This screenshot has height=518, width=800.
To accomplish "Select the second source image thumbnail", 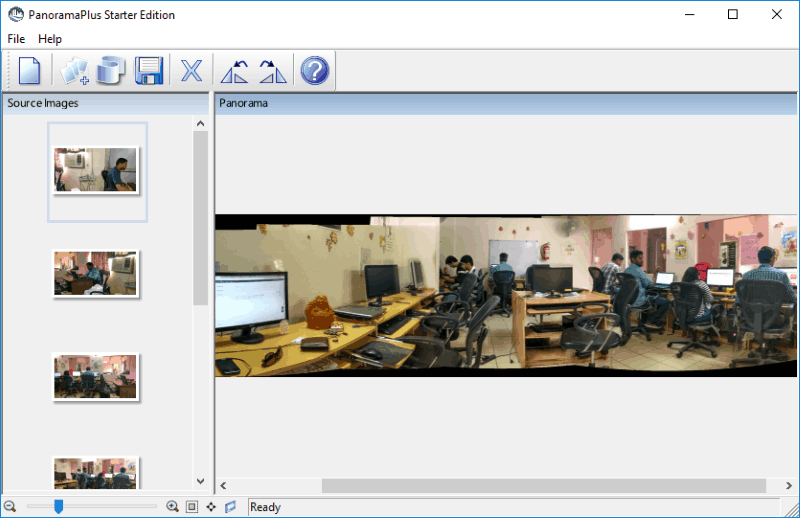I will [x=96, y=273].
